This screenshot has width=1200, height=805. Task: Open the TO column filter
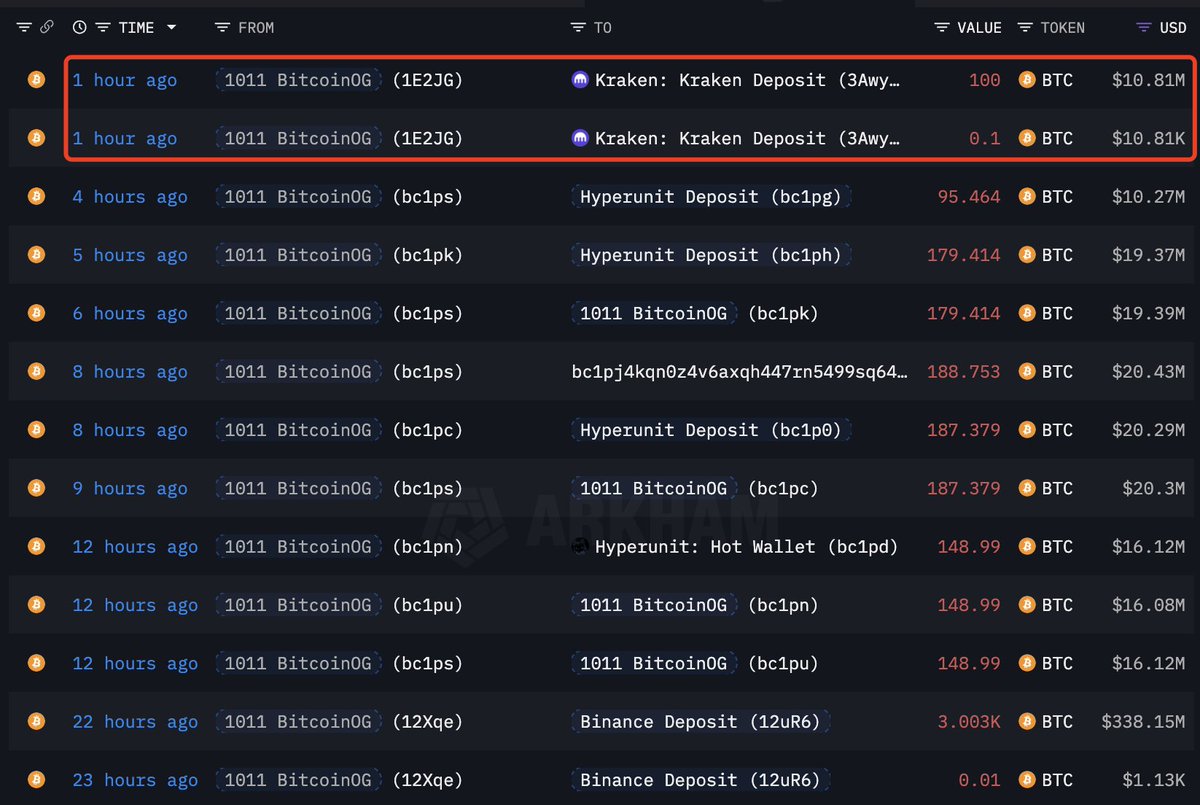(577, 28)
